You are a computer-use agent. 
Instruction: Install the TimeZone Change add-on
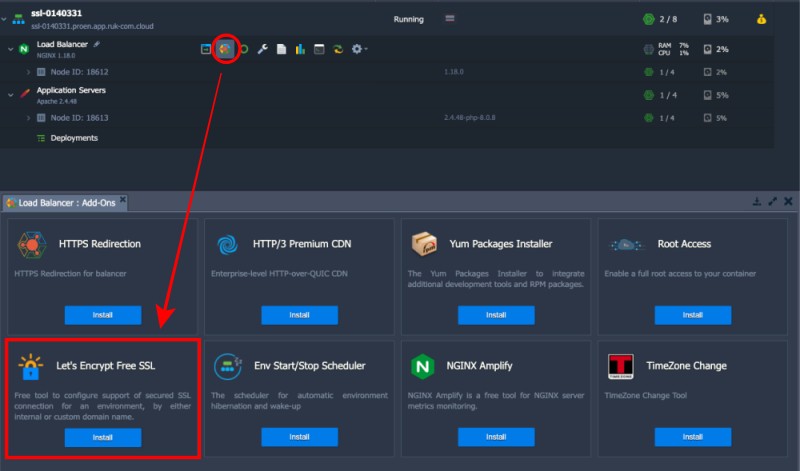[693, 437]
